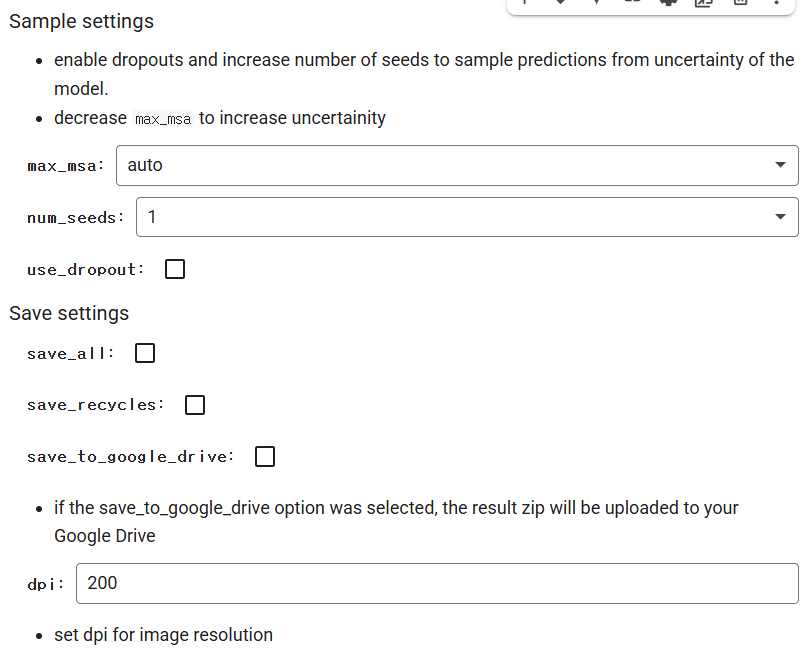Click the Google Drive upload note text
The image size is (805, 660).
pyautogui.click(x=396, y=521)
